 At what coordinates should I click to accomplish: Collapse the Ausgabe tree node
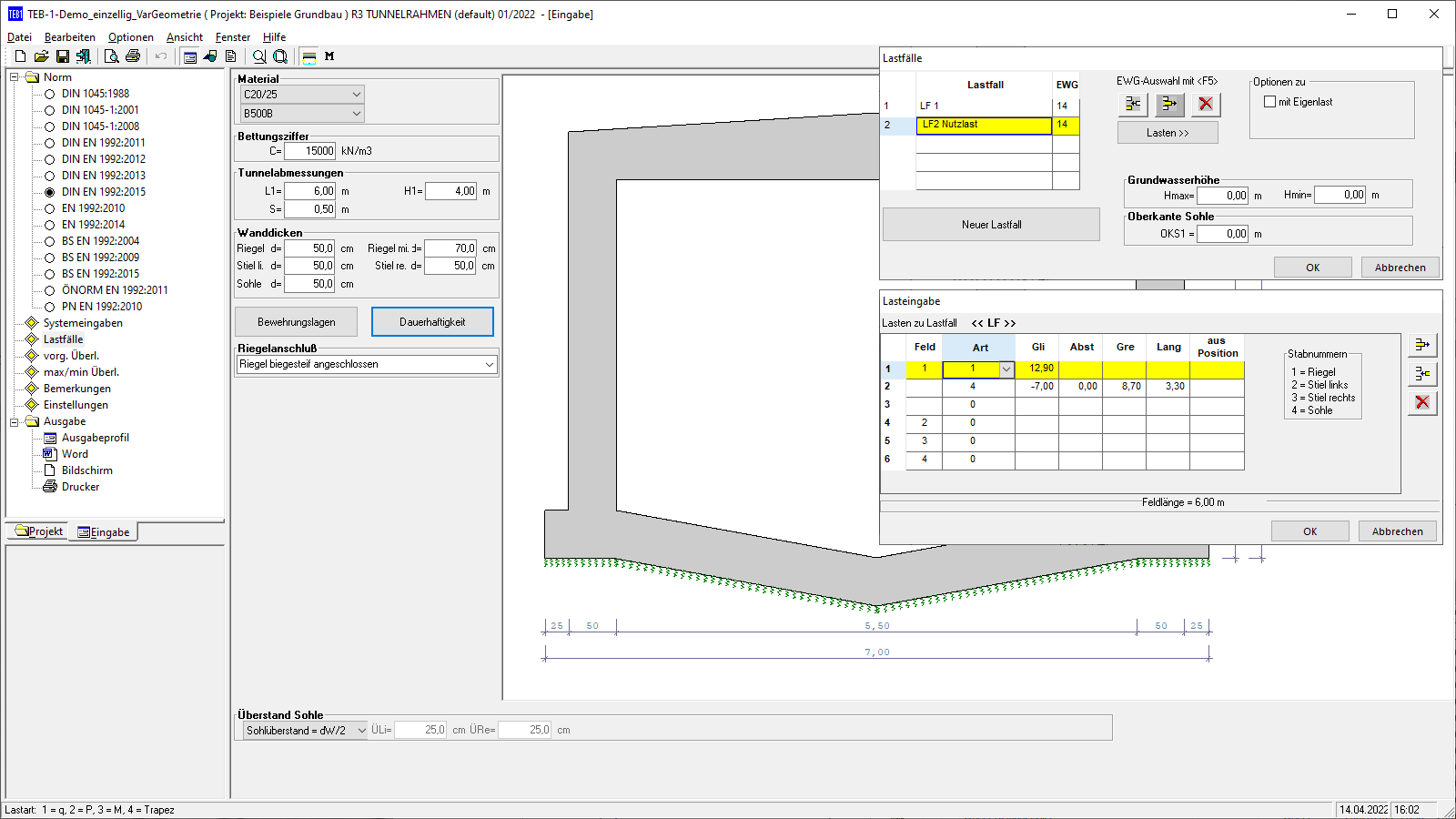coord(15,421)
